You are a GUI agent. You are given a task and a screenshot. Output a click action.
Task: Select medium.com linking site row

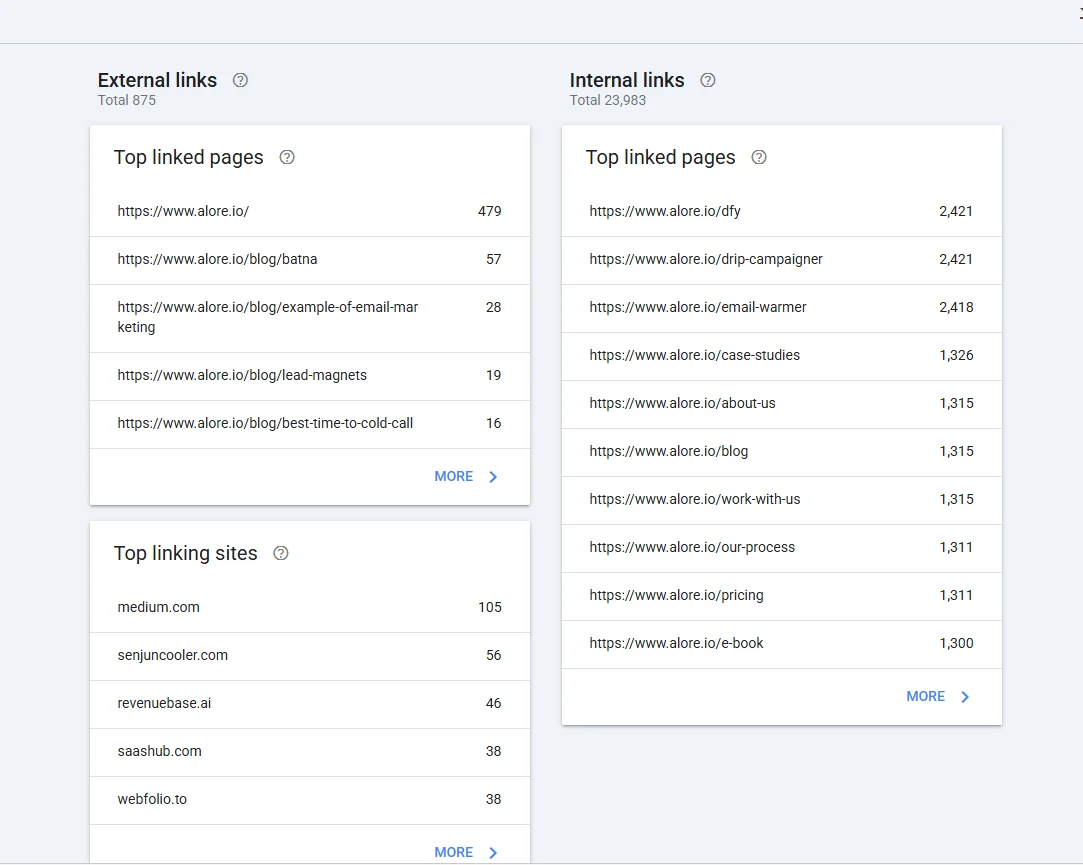[310, 608]
